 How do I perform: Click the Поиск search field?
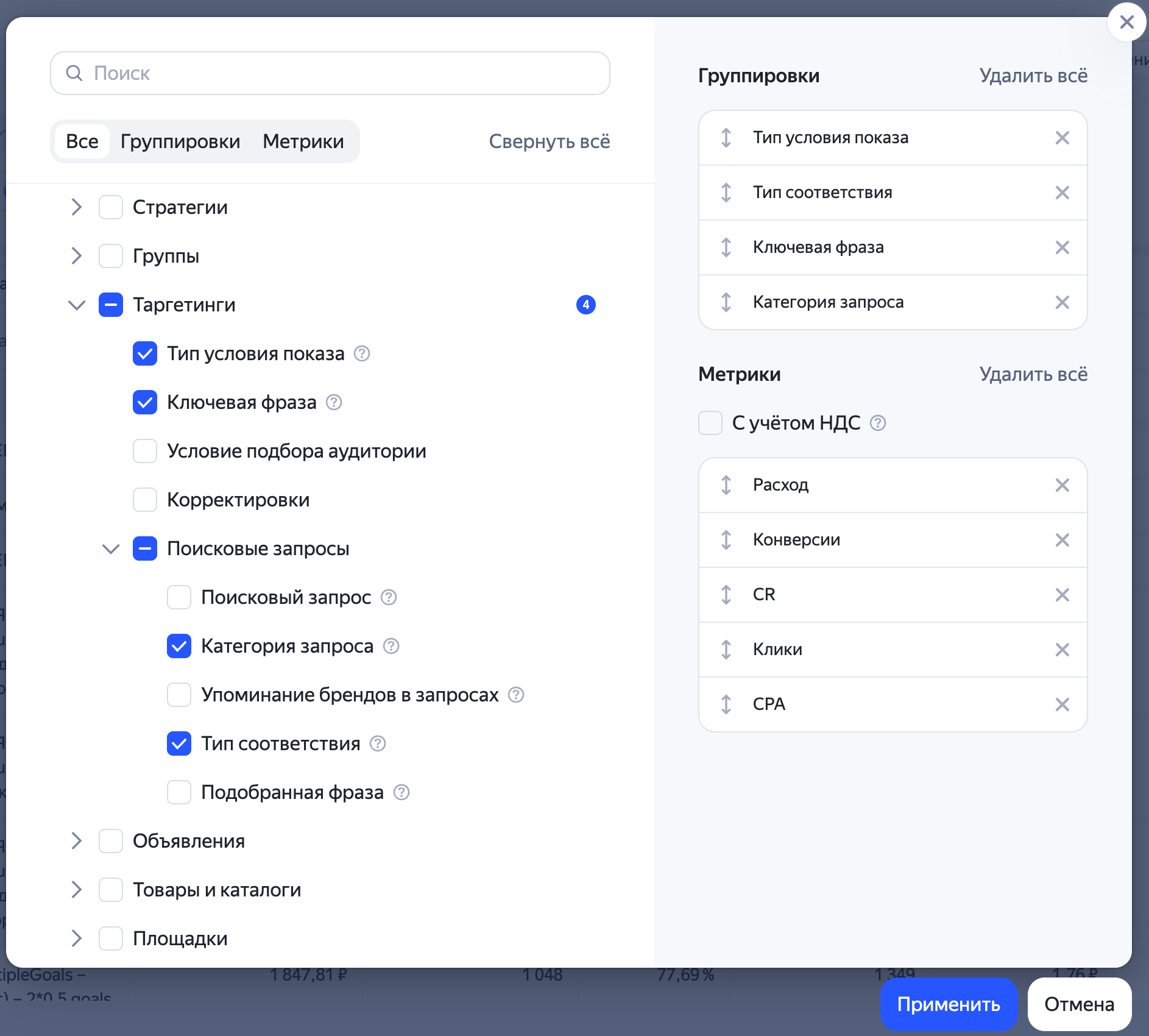click(330, 73)
